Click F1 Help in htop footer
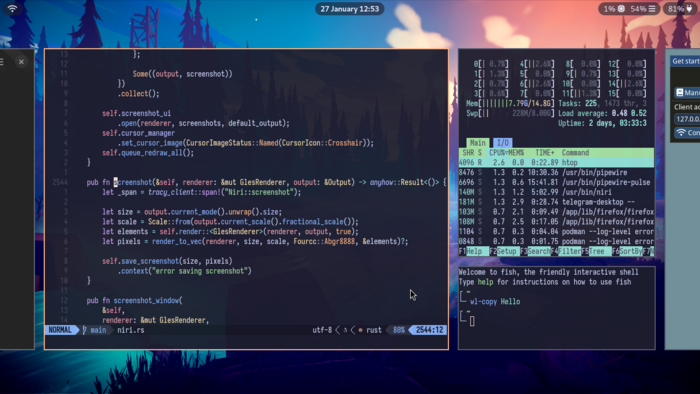This screenshot has width=700, height=394. [x=474, y=251]
